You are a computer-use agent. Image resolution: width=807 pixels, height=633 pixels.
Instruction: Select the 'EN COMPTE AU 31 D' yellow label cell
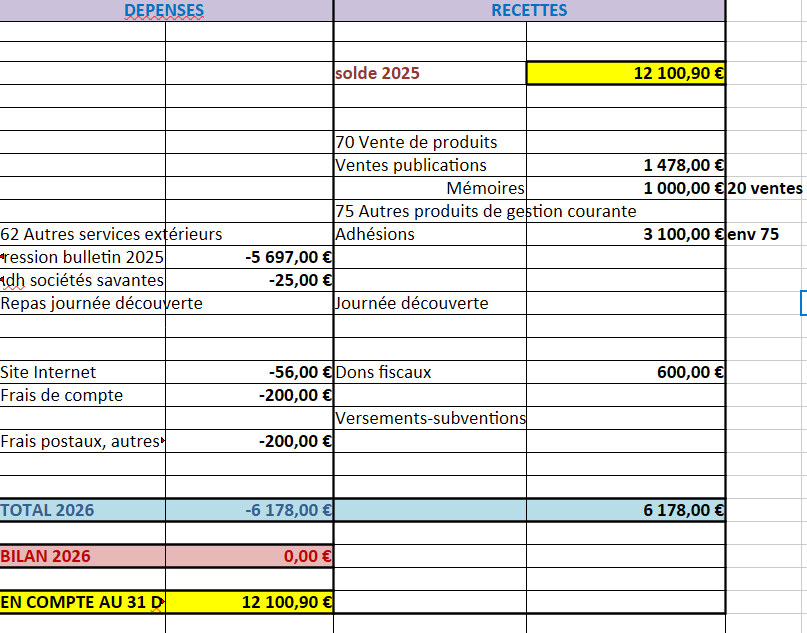point(83,602)
